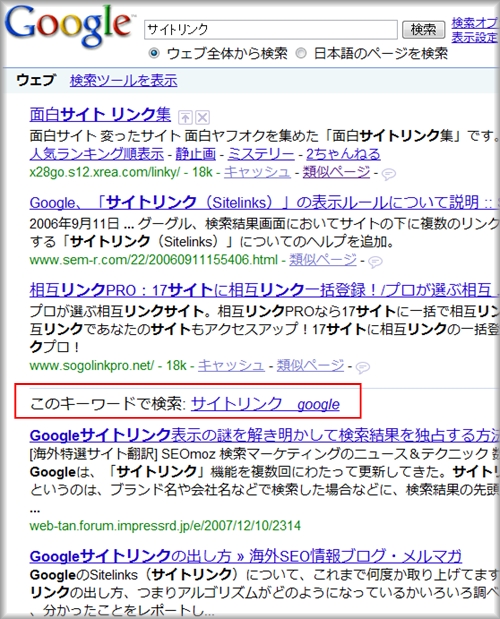500x619 pixels.
Task: Open the 人気ランキング順表示 sitelink
Action: [x=97, y=154]
